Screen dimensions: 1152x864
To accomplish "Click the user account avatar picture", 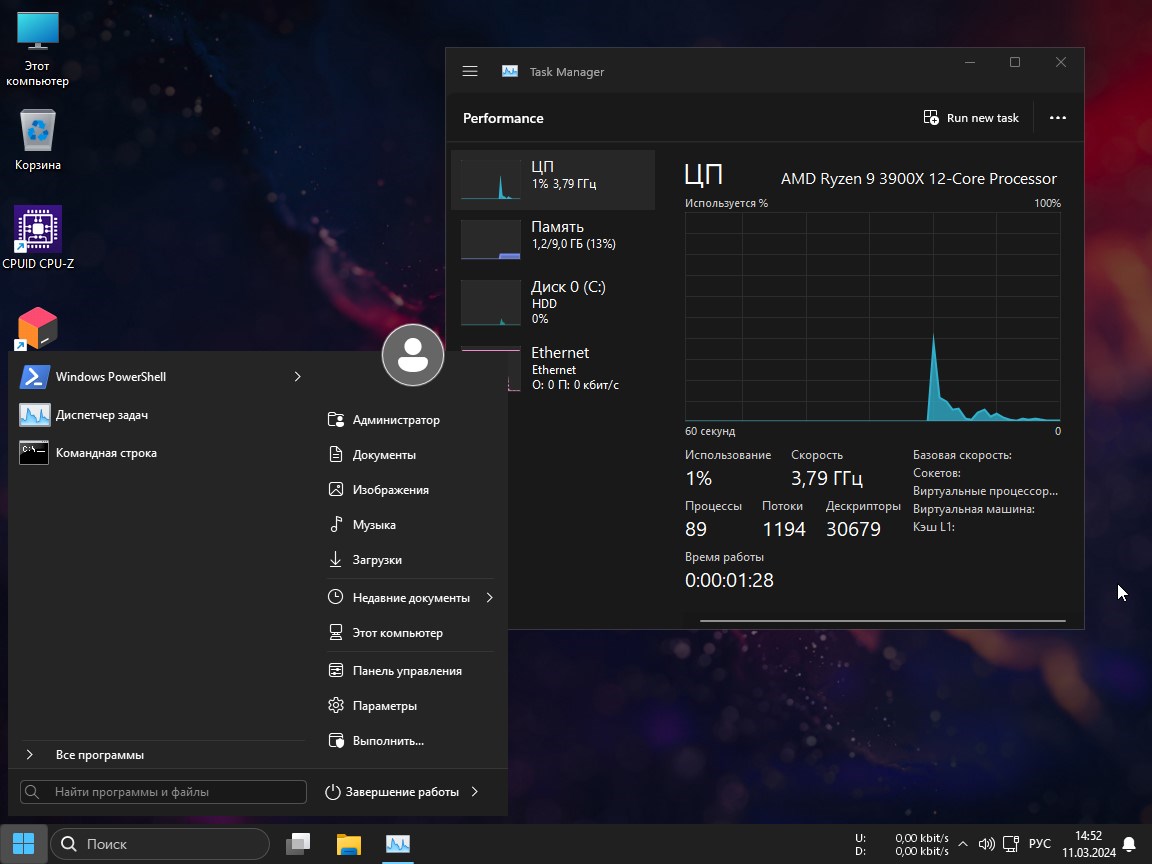I will pyautogui.click(x=413, y=355).
